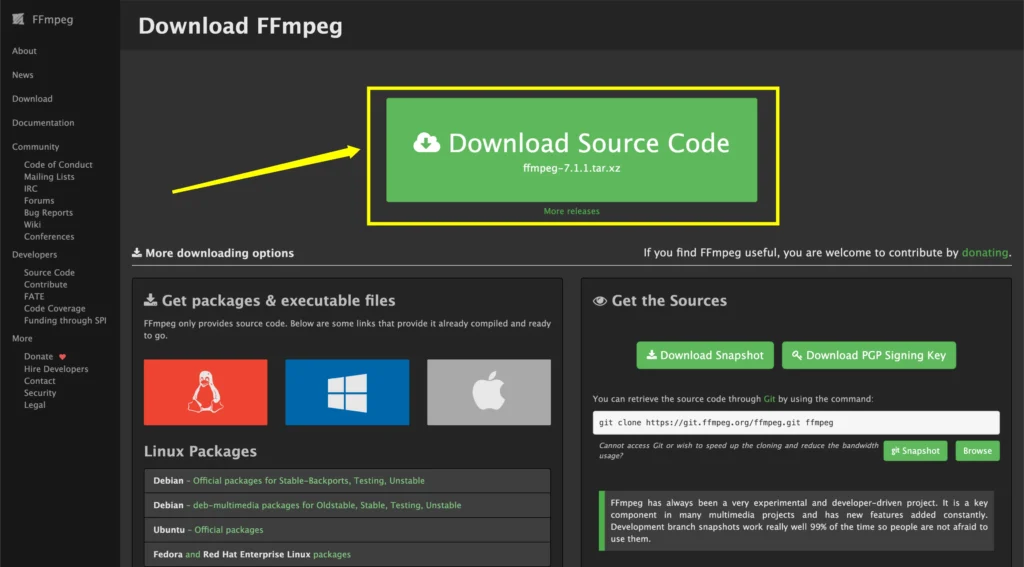Click the Download Source Code button
1024x567 pixels.
(571, 150)
